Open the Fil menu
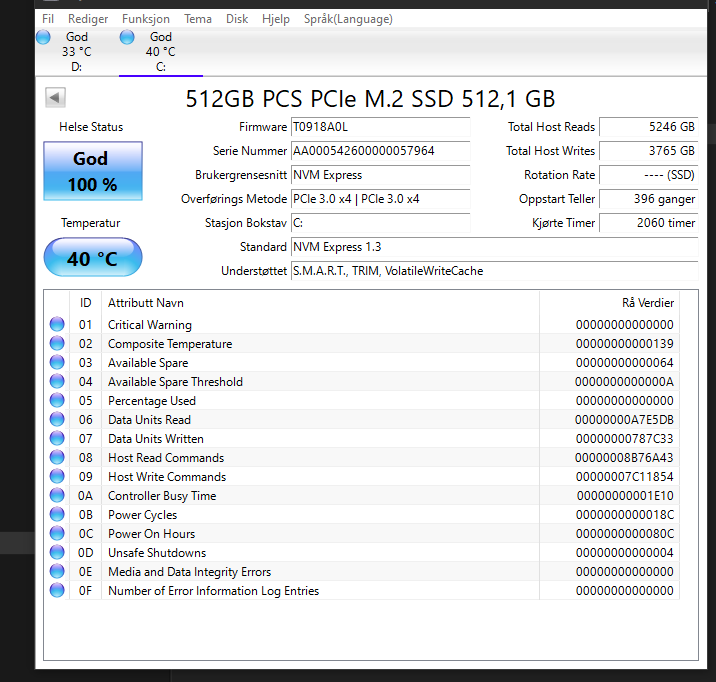This screenshot has width=716, height=682. [47, 19]
